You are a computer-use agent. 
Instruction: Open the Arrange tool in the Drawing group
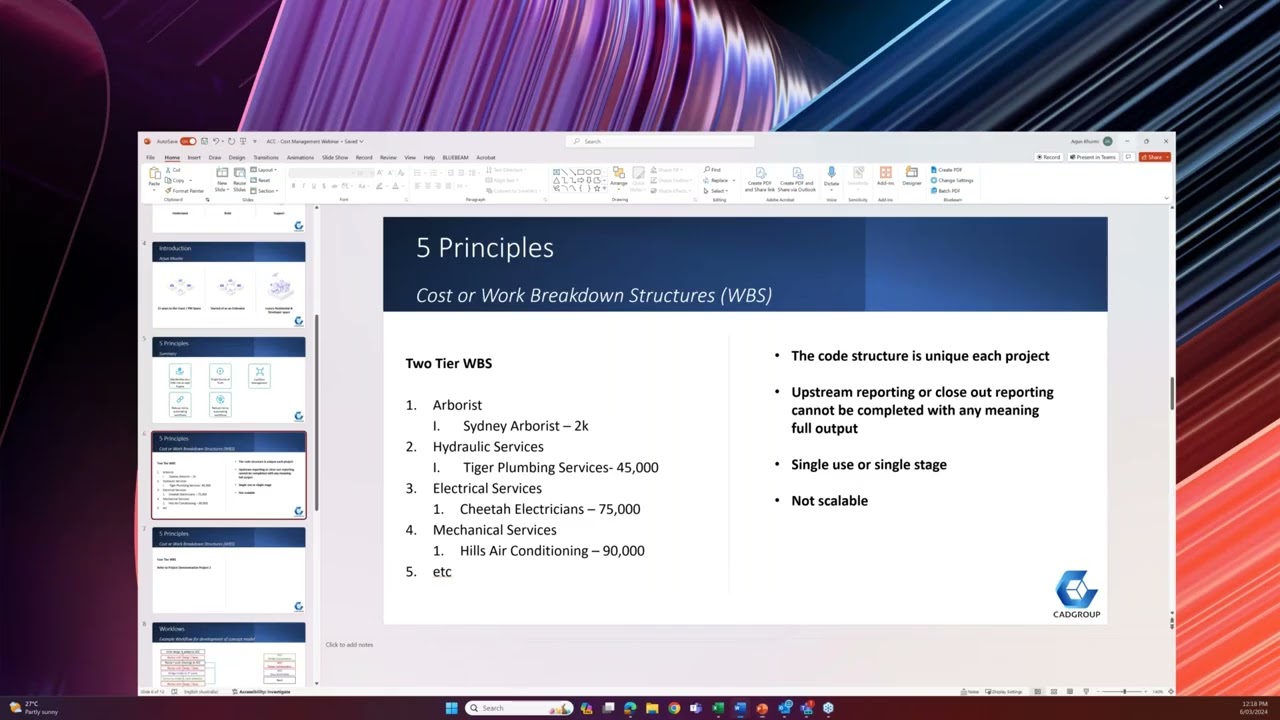click(x=619, y=177)
